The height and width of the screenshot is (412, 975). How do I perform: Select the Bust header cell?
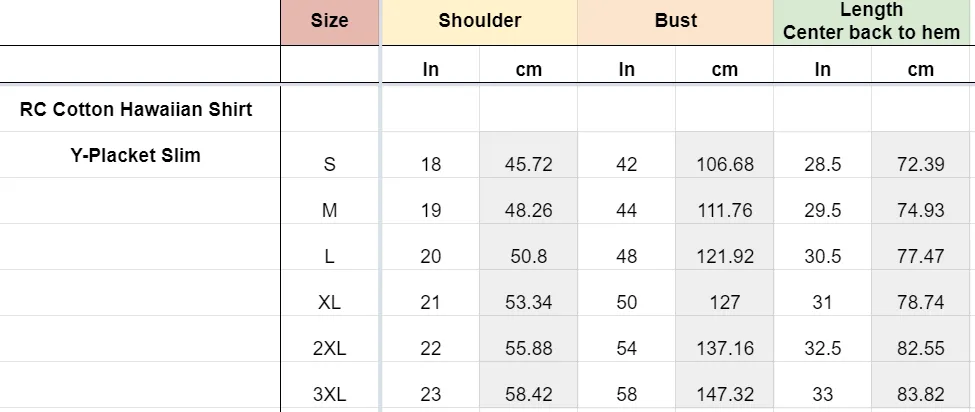[675, 22]
